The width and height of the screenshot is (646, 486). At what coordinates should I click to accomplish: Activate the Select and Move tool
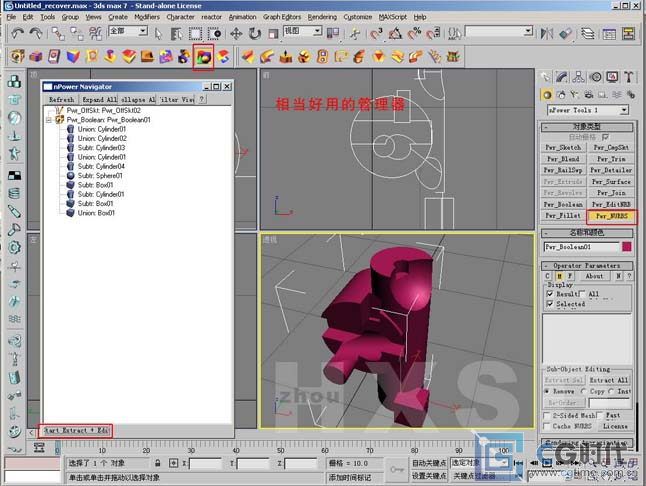(x=236, y=33)
